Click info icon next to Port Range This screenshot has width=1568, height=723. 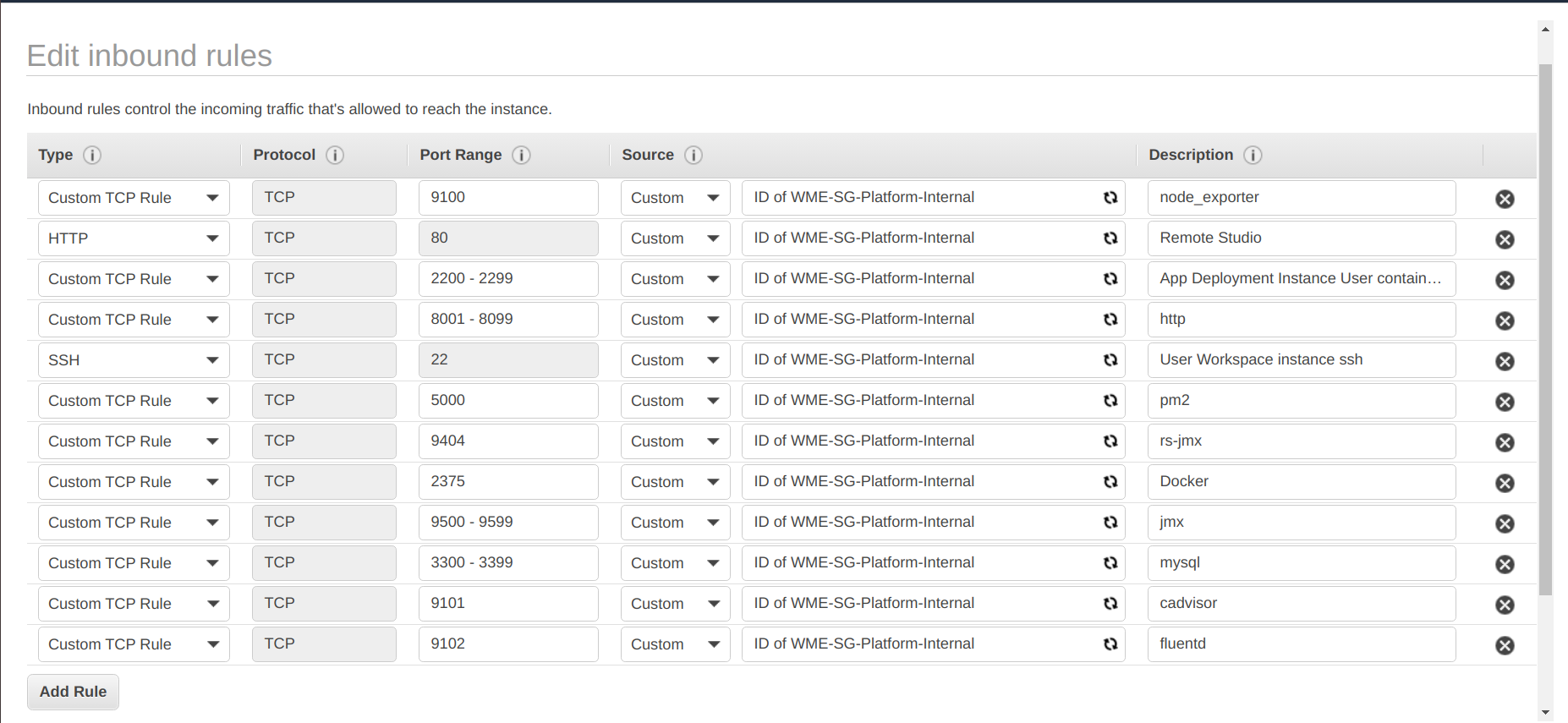521,155
